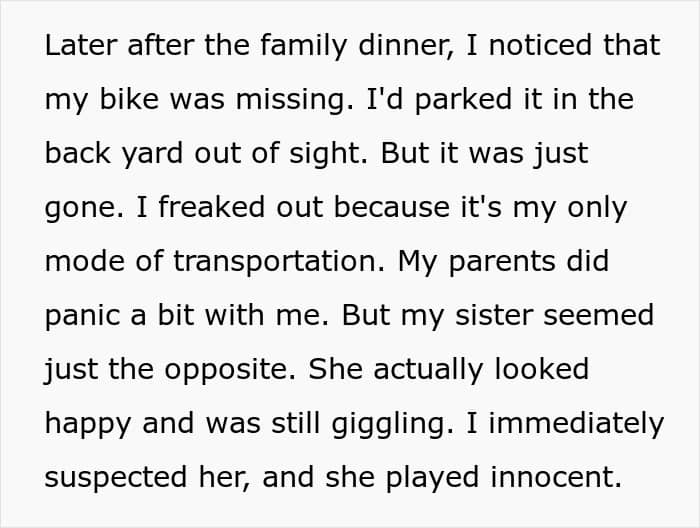Click the words "freaked out"

(x=241, y=207)
